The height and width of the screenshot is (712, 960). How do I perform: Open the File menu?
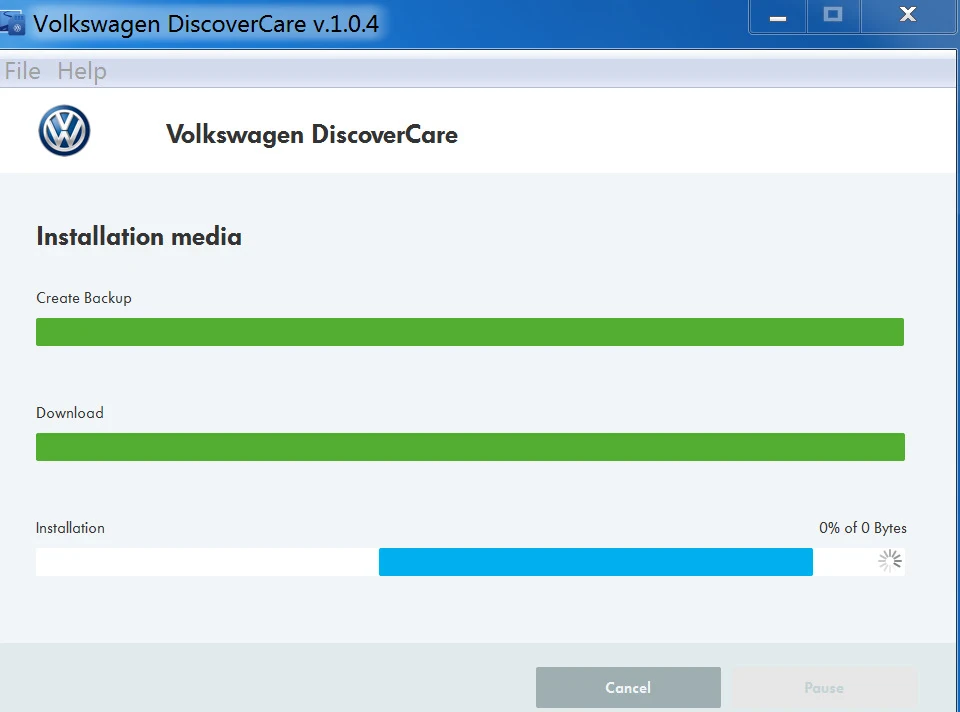23,71
